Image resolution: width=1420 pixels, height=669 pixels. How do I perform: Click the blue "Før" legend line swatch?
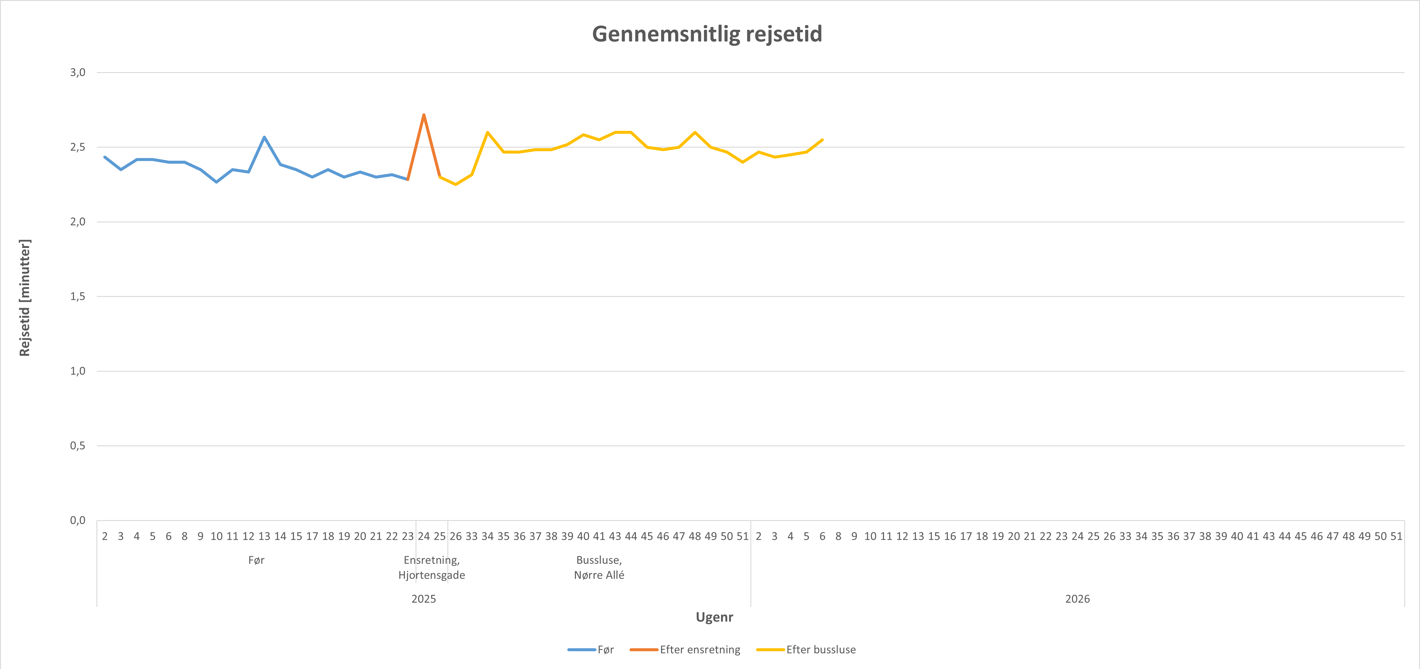click(581, 650)
